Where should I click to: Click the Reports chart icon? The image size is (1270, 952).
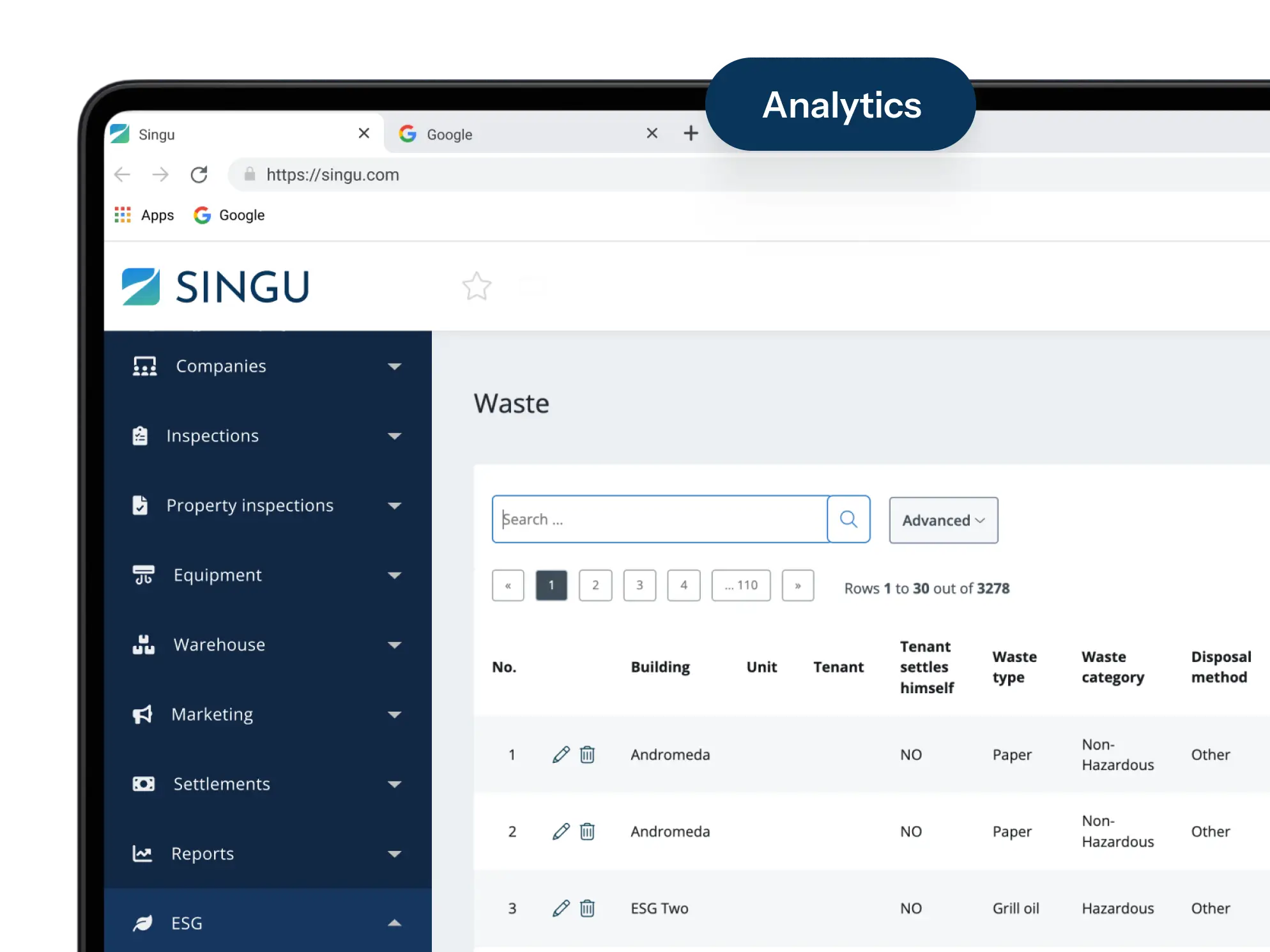pyautogui.click(x=142, y=854)
